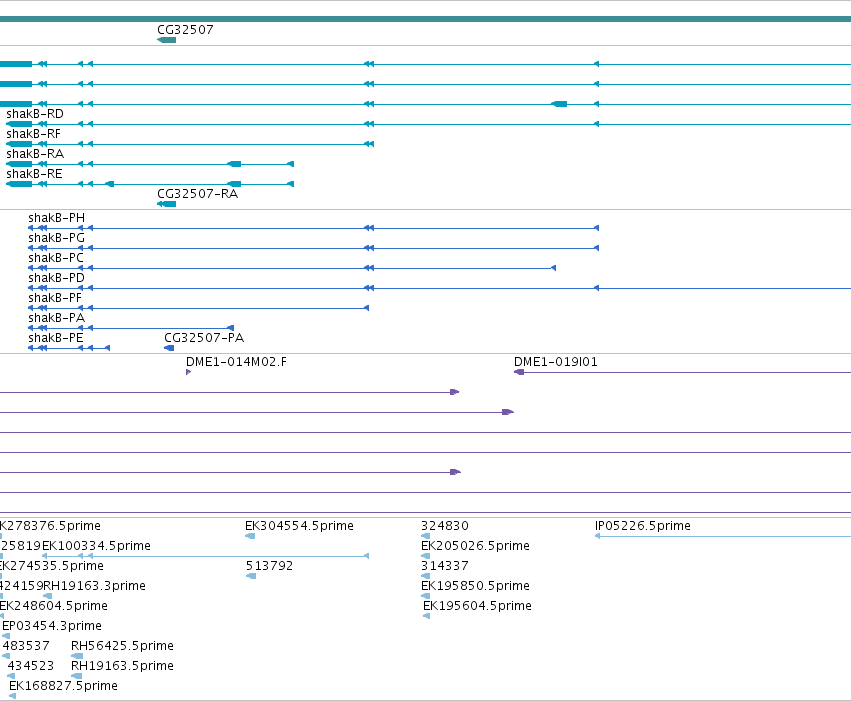Select the 434523 EST label
The width and height of the screenshot is (851, 701).
[30, 666]
